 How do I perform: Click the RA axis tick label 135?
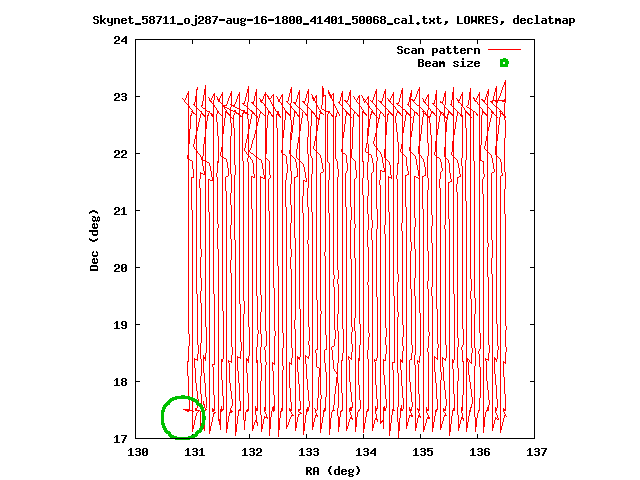(x=422, y=452)
